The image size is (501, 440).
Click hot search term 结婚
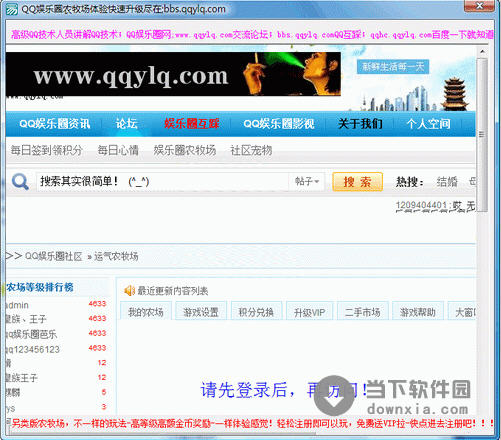447,182
